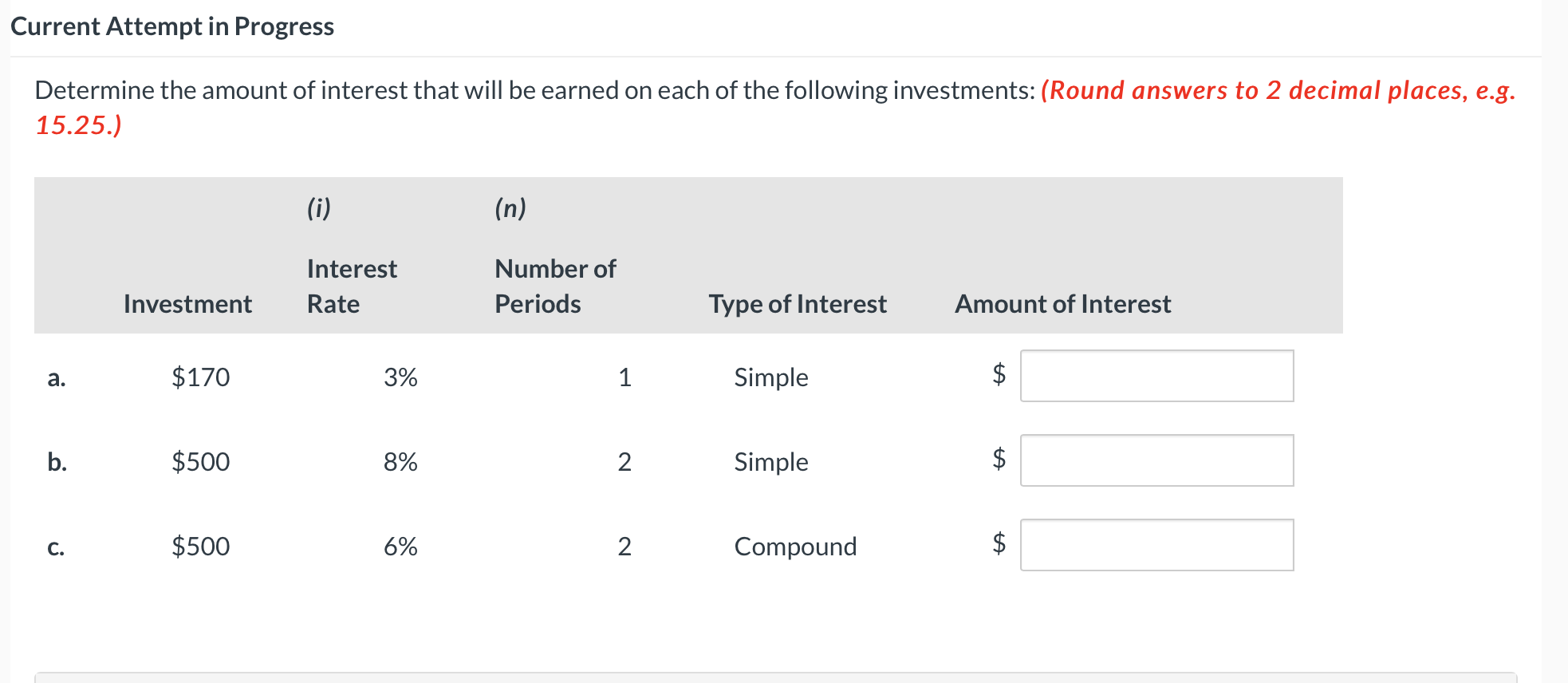Click the Amount of Interest input for row c
The image size is (1568, 683).
1156,544
